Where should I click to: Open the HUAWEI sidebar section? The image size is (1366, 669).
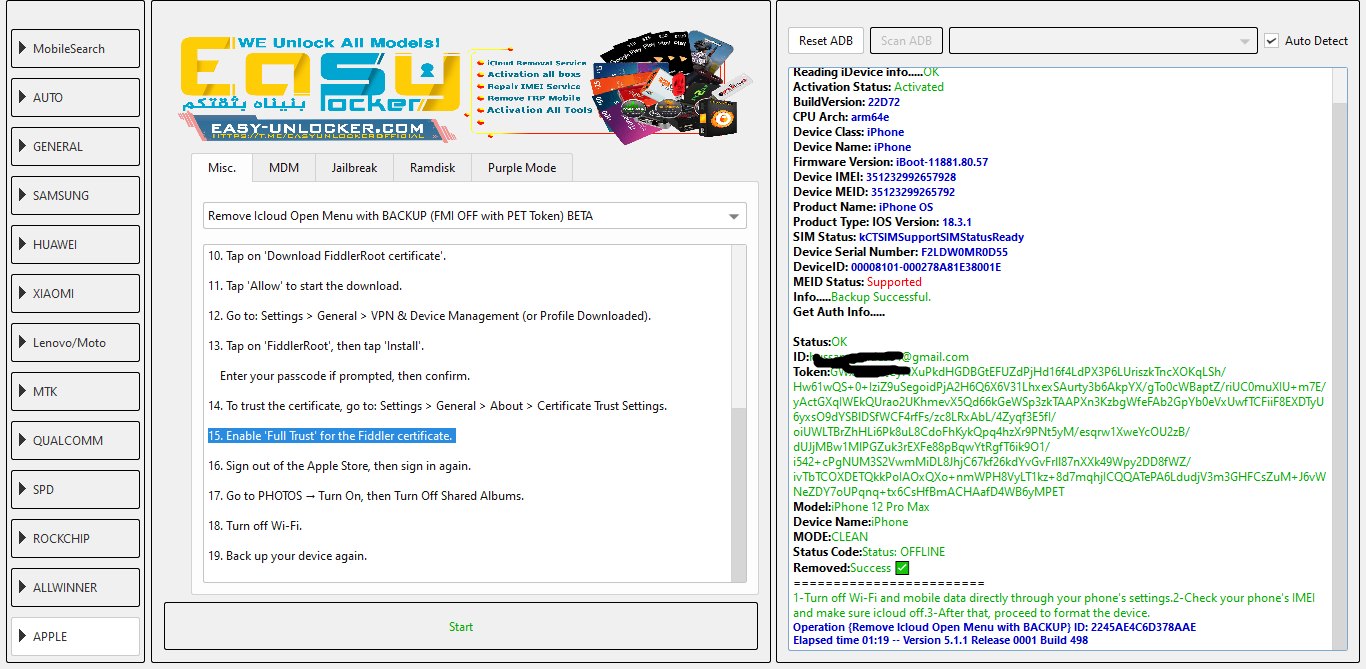75,244
